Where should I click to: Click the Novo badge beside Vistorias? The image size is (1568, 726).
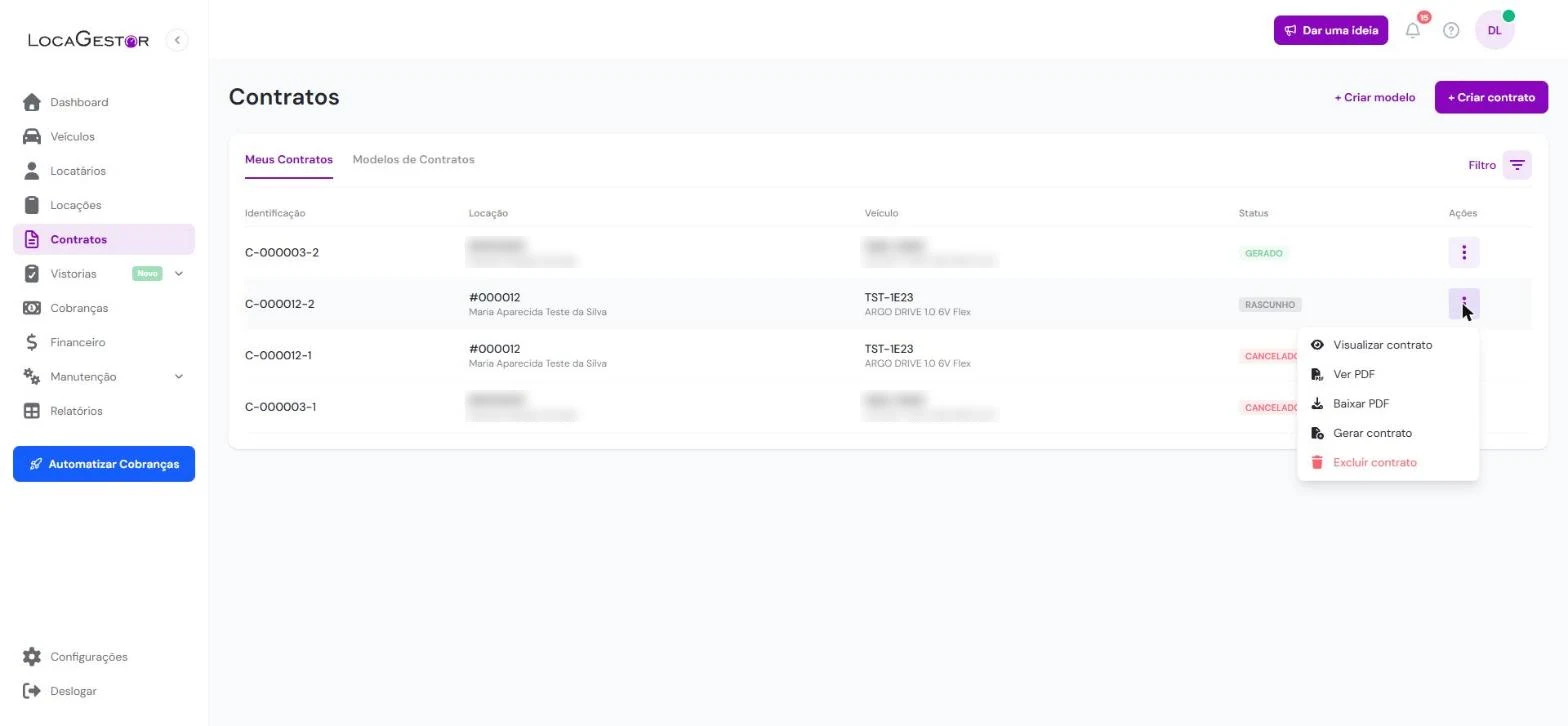(x=147, y=274)
